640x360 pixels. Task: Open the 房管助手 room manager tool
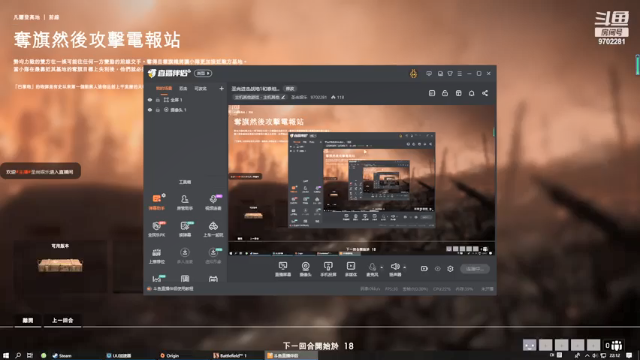coord(184,202)
